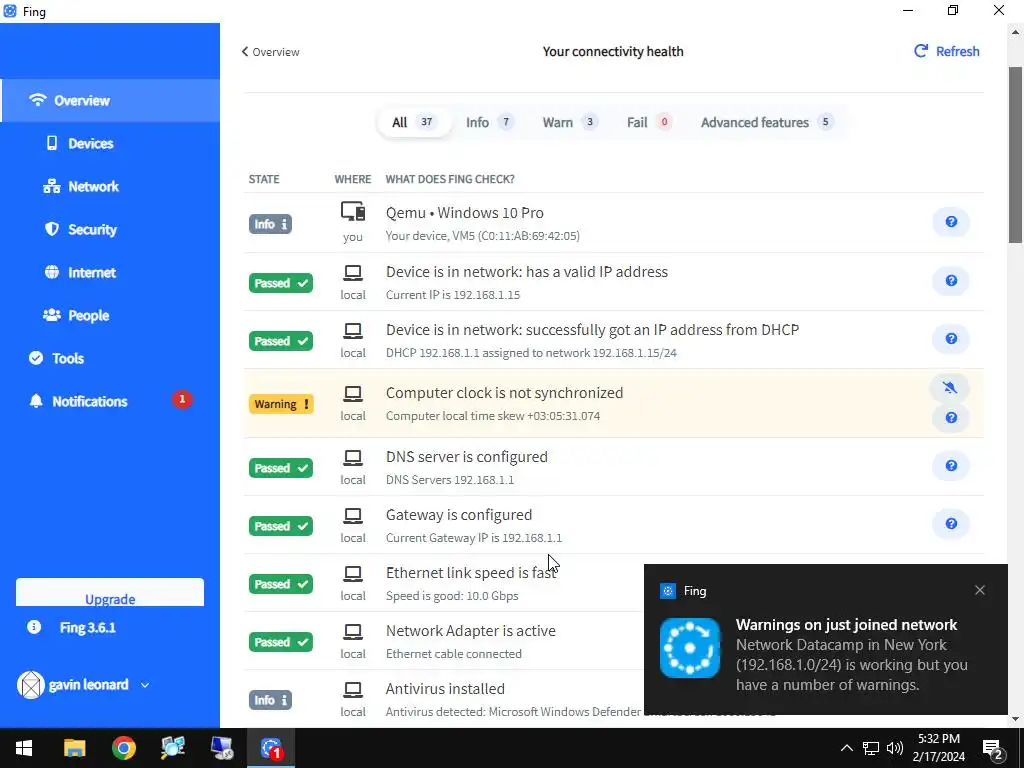1024x768 pixels.
Task: Click the Info badge on Antivirus row
Action: tap(270, 700)
